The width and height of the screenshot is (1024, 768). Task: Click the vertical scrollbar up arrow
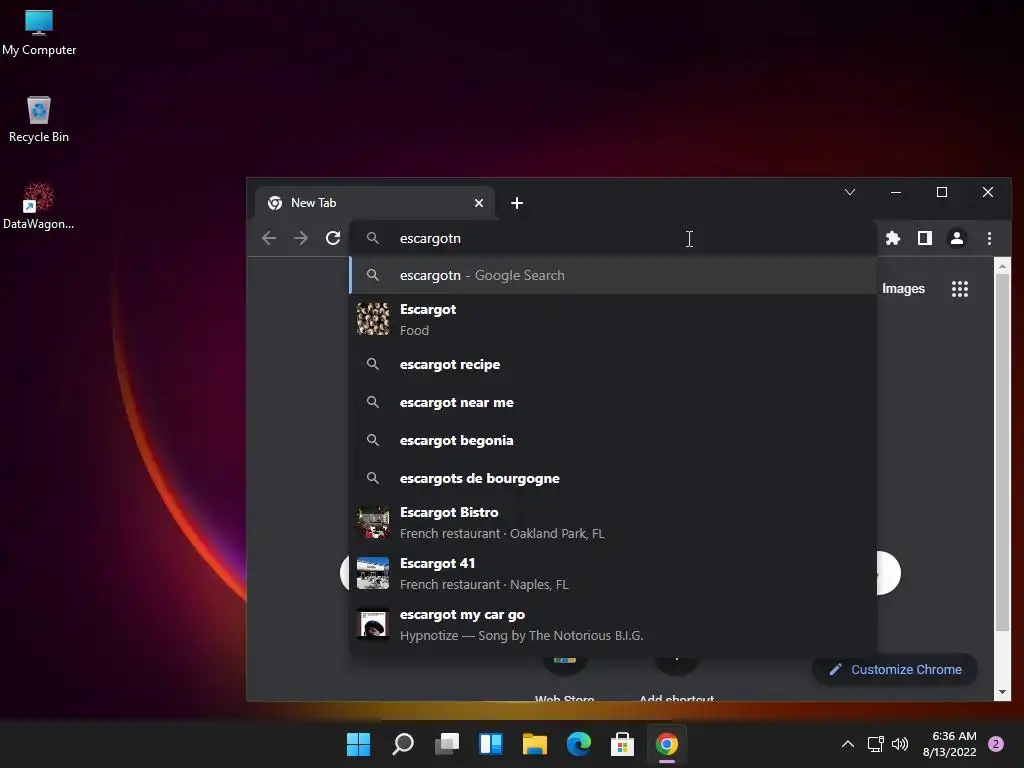(x=1002, y=265)
